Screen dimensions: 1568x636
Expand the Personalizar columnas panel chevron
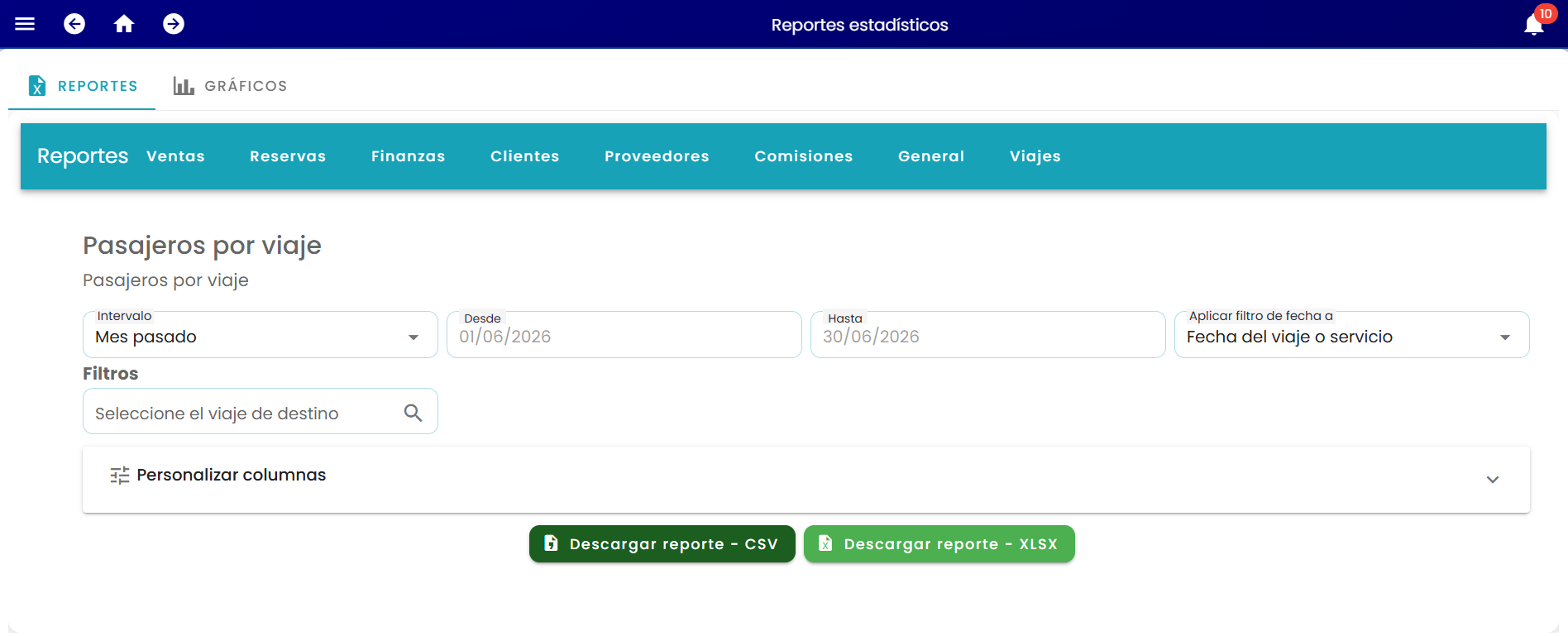pyautogui.click(x=1493, y=480)
